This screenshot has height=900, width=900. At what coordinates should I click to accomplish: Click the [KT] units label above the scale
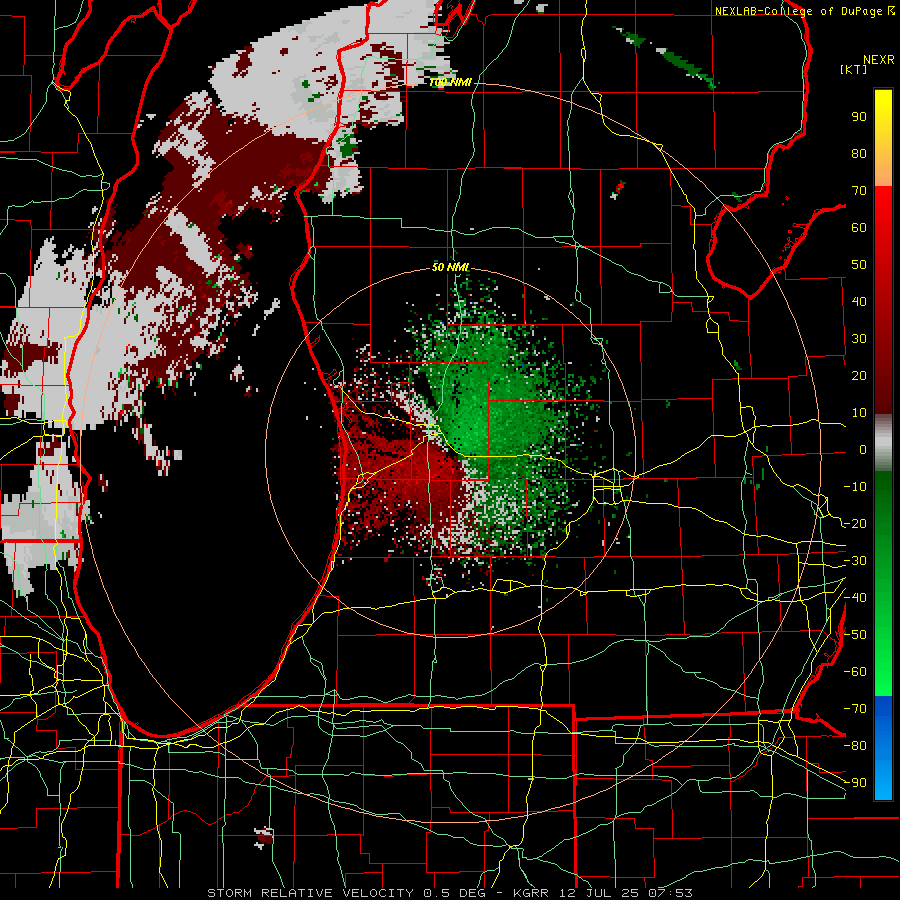[854, 69]
